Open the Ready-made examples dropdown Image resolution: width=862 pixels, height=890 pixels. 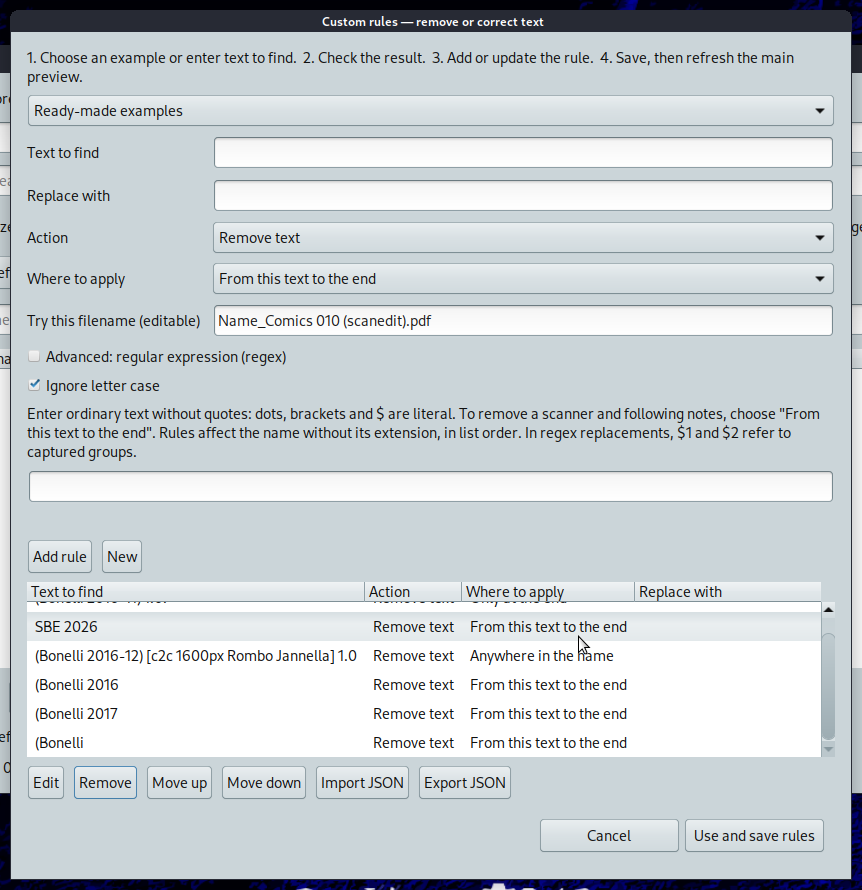pos(430,111)
